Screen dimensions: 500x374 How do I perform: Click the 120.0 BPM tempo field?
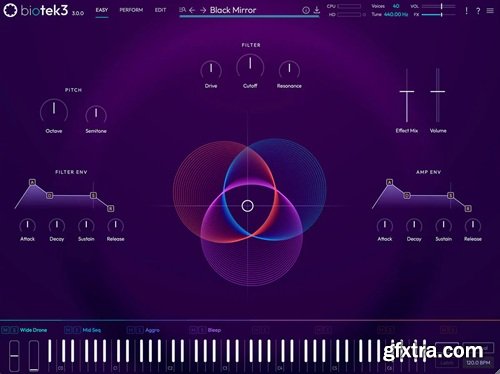[478, 363]
